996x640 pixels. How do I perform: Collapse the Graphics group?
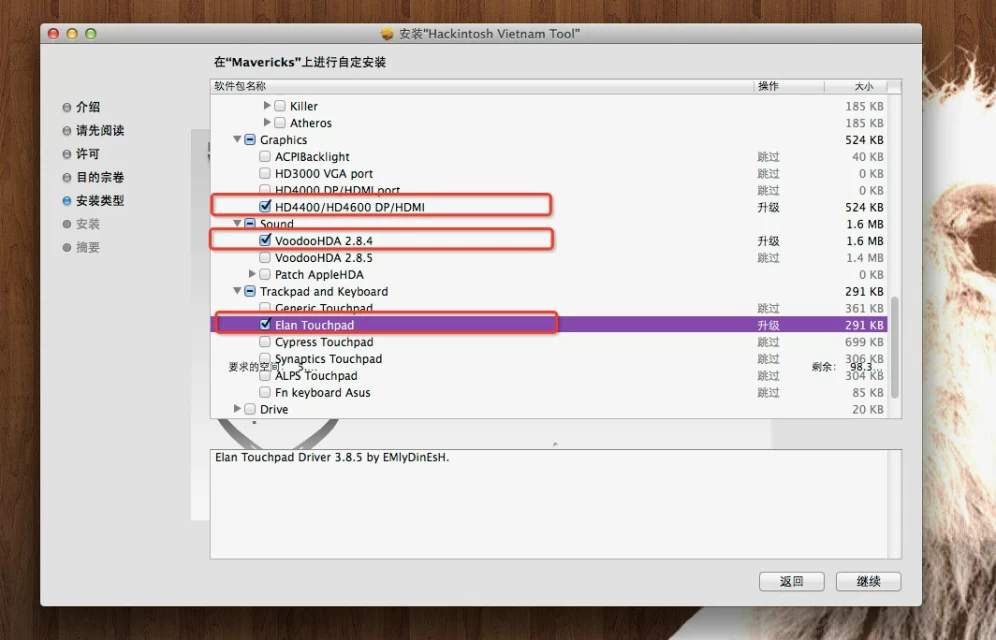click(237, 139)
